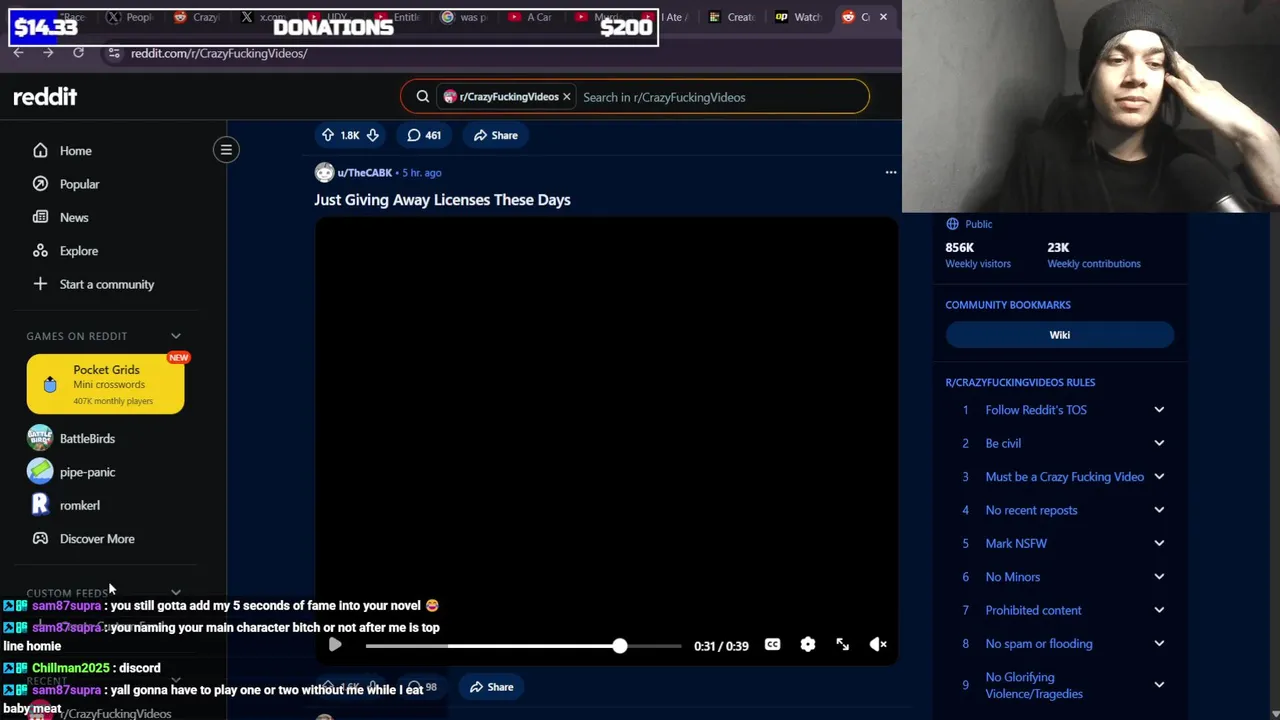Open the three-dot menu on TheCABK post
The width and height of the screenshot is (1280, 720).
[891, 172]
